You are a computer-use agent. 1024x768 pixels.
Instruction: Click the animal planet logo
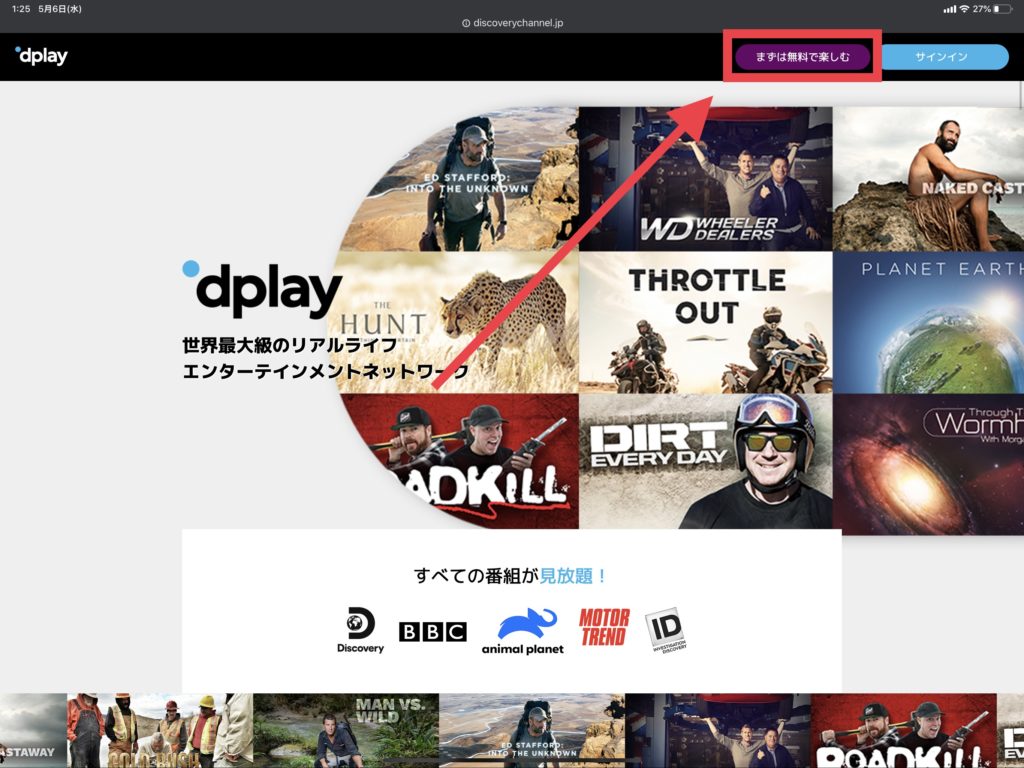522,631
